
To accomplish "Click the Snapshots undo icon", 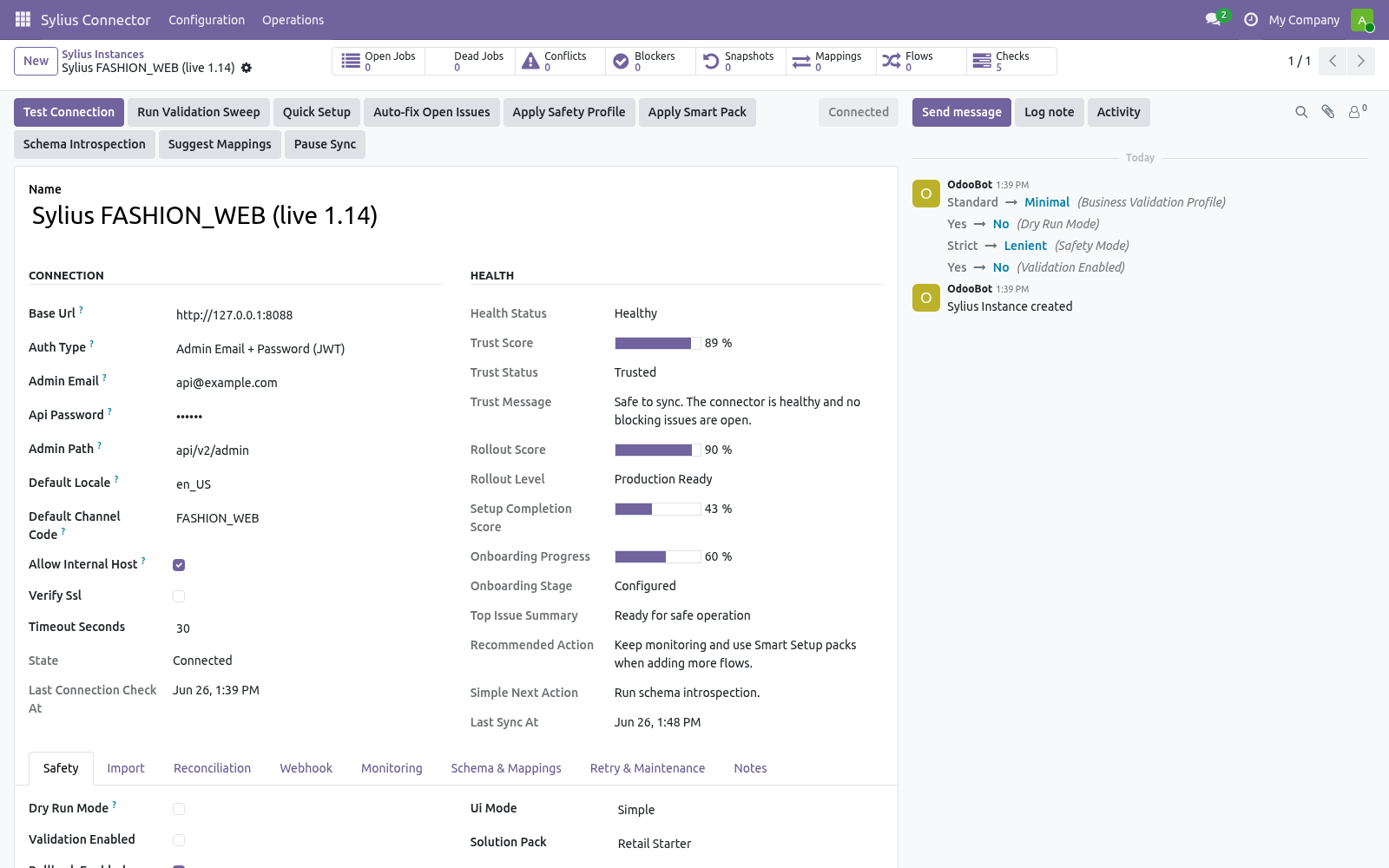I will coord(711,61).
